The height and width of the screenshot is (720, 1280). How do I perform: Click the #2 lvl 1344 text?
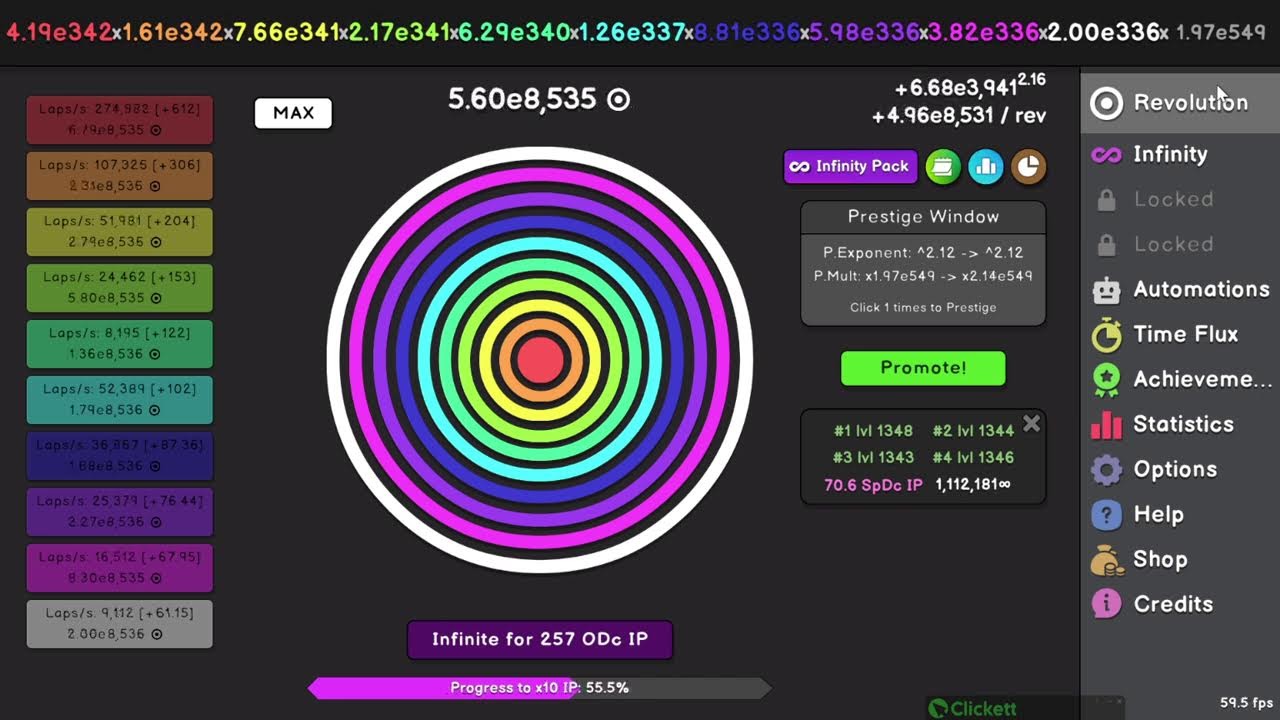coord(973,431)
